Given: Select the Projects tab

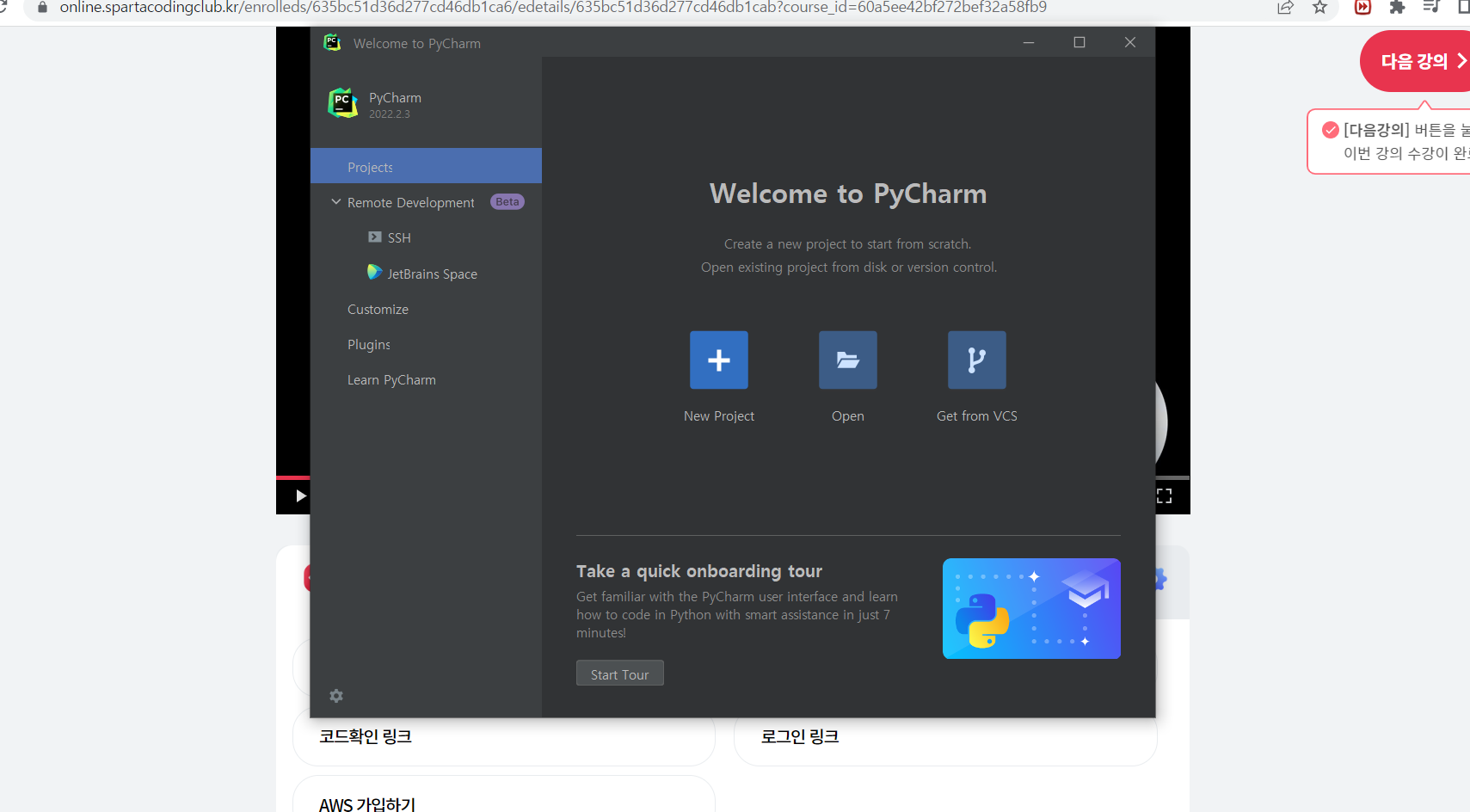Looking at the screenshot, I should 426,166.
